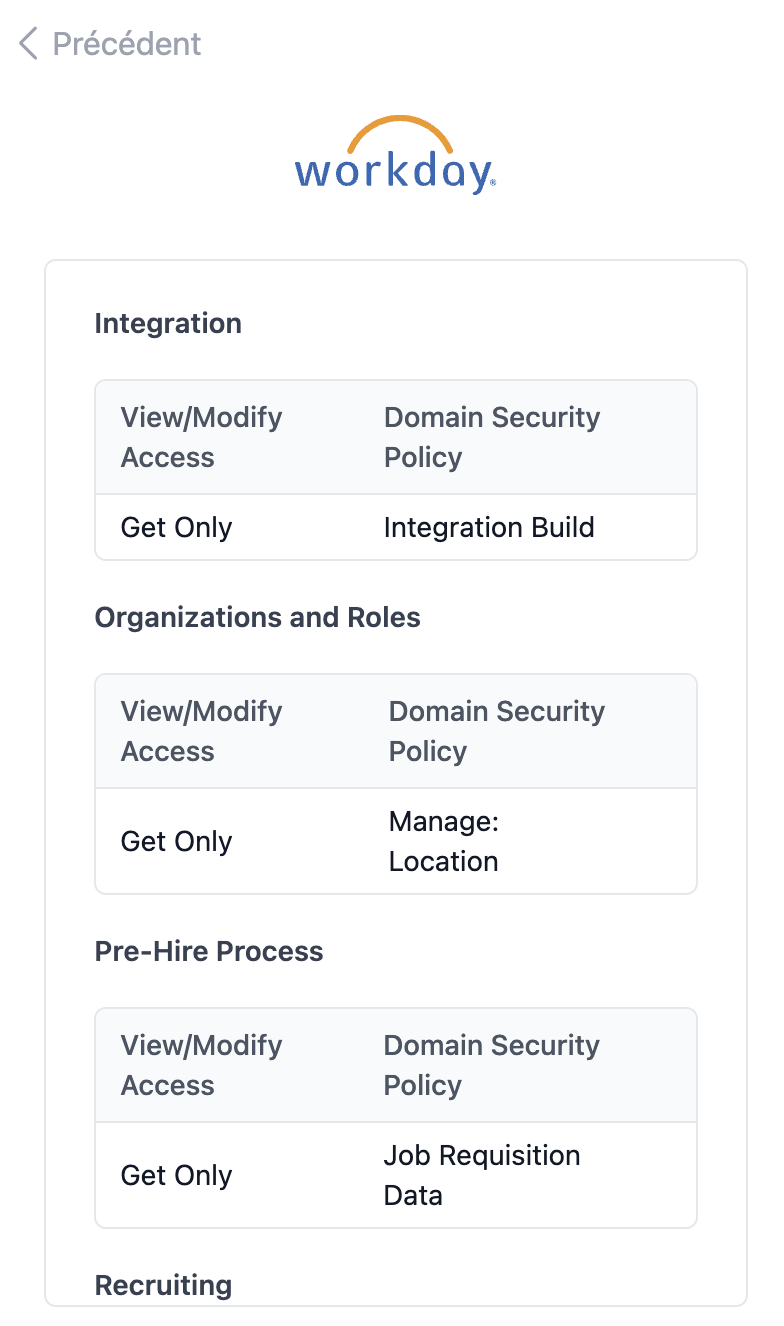Click Domain Security Policy header in Organizations table
The width and height of the screenshot is (784, 1326).
point(497,731)
